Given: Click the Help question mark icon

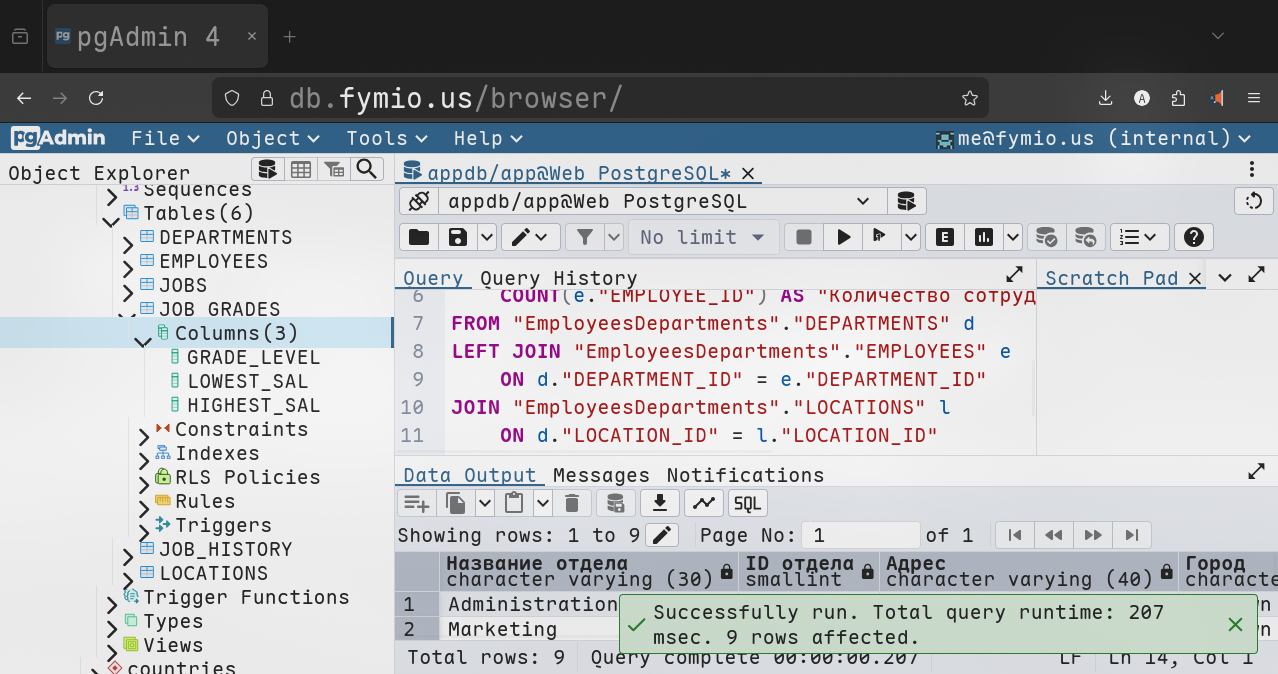Looking at the screenshot, I should [x=1192, y=237].
